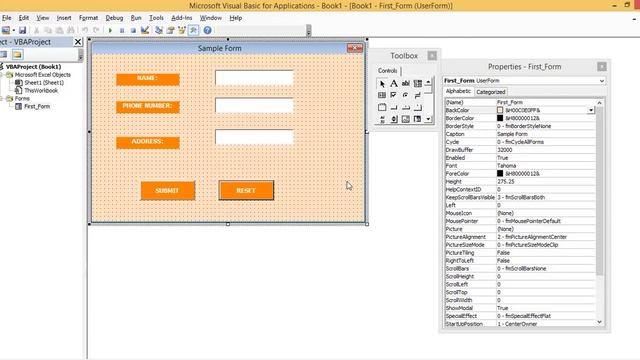Viewport: 640px width, 360px height.
Task: Open the Tools menu
Action: click(156, 18)
